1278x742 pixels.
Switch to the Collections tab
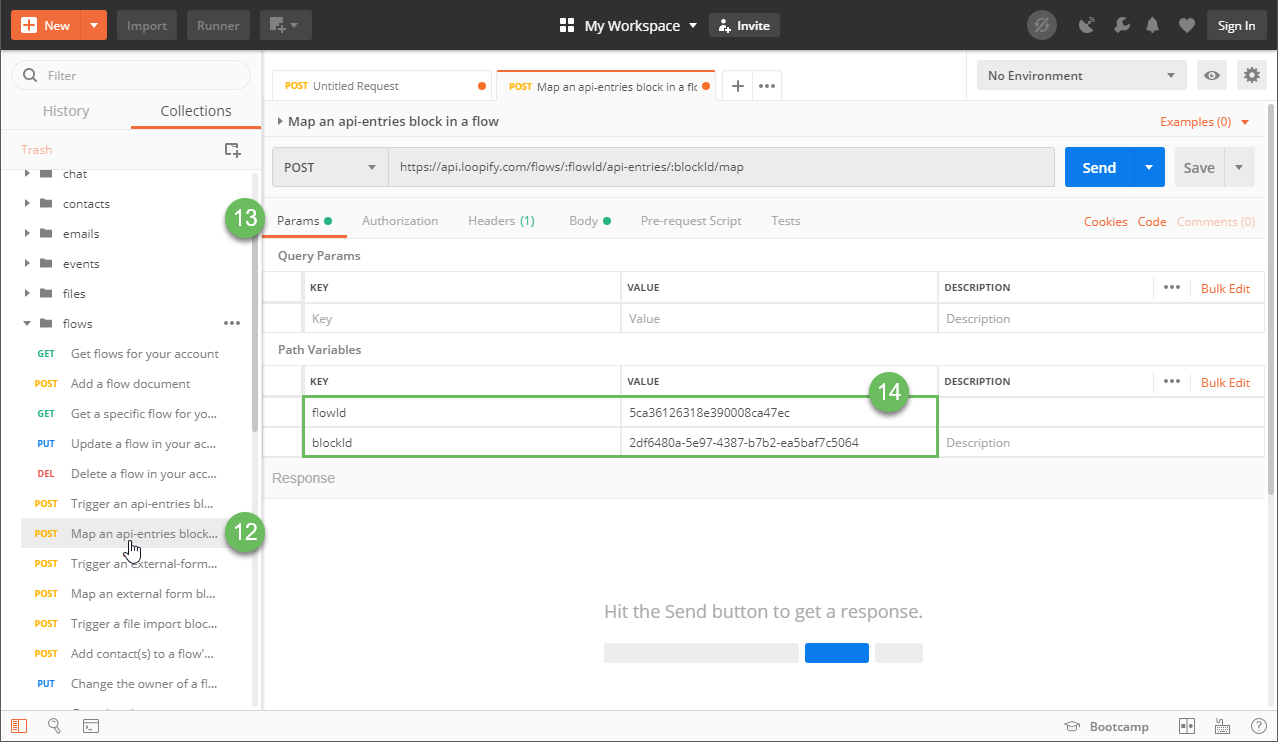(196, 111)
